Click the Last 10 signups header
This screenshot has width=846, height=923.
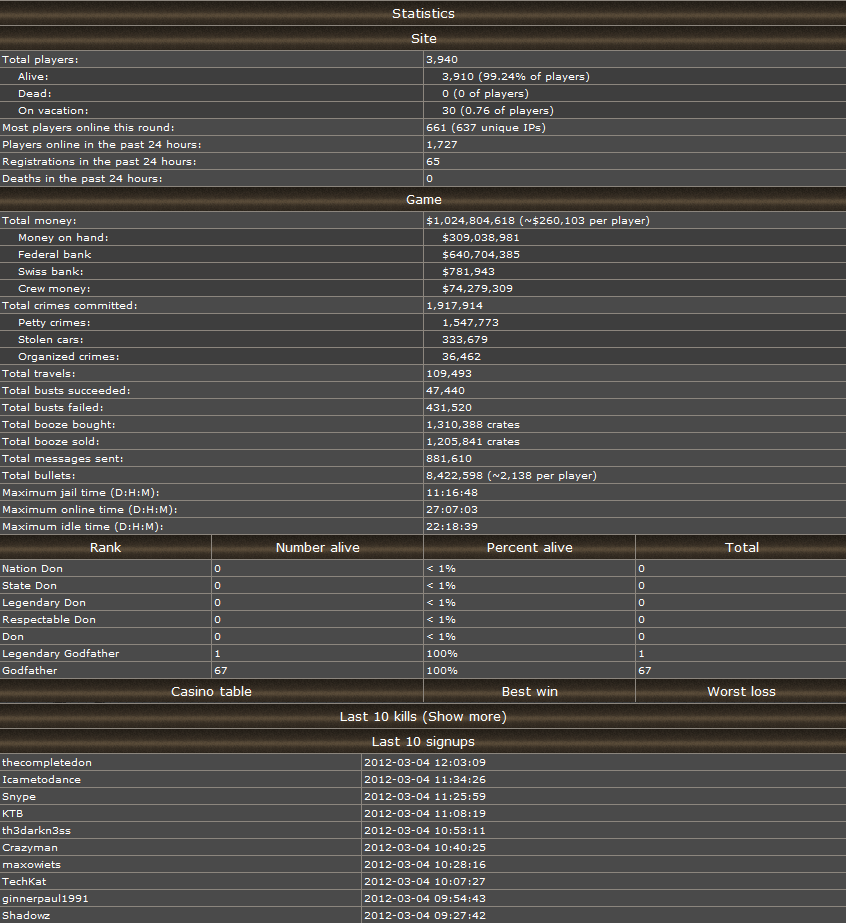click(423, 742)
